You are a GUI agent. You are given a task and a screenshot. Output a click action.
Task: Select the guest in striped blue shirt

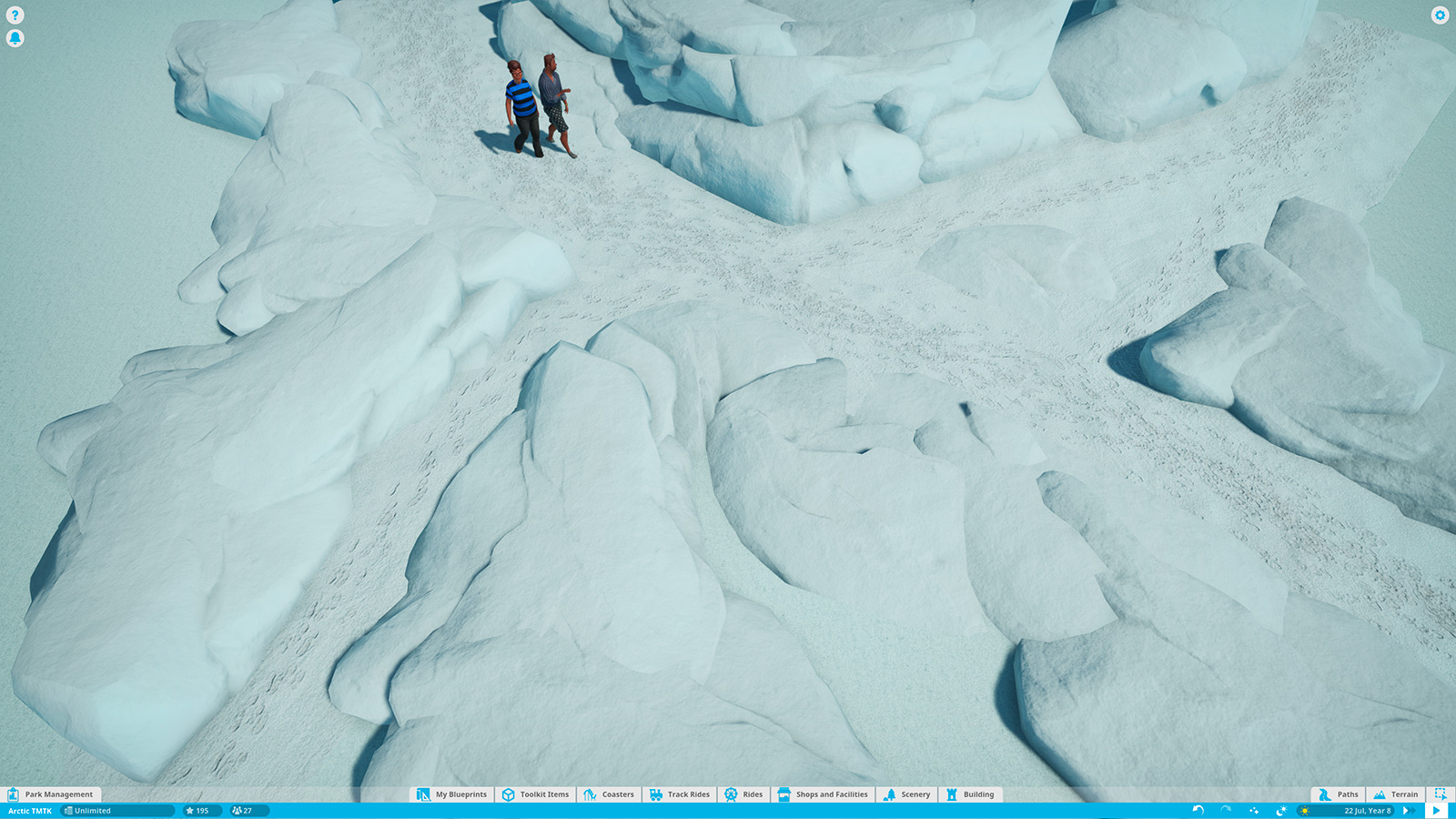click(522, 108)
